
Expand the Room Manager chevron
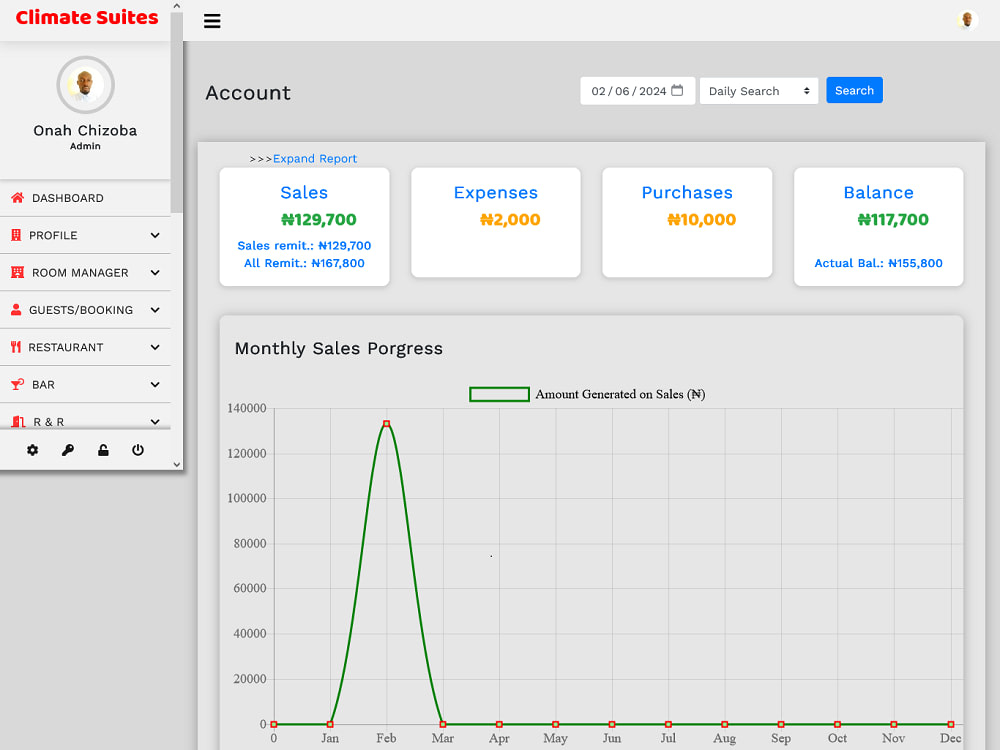point(155,272)
